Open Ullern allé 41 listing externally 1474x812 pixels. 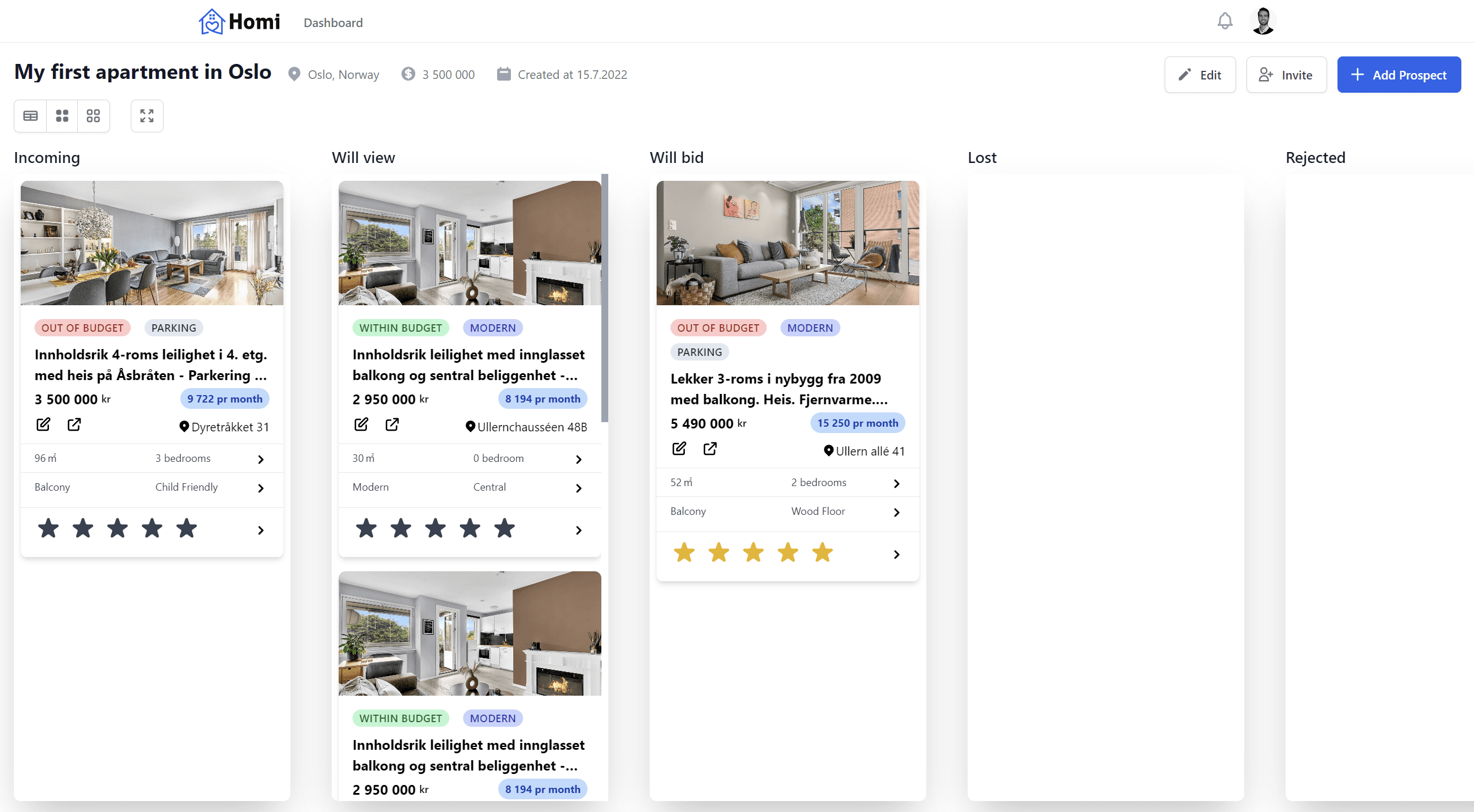point(710,449)
